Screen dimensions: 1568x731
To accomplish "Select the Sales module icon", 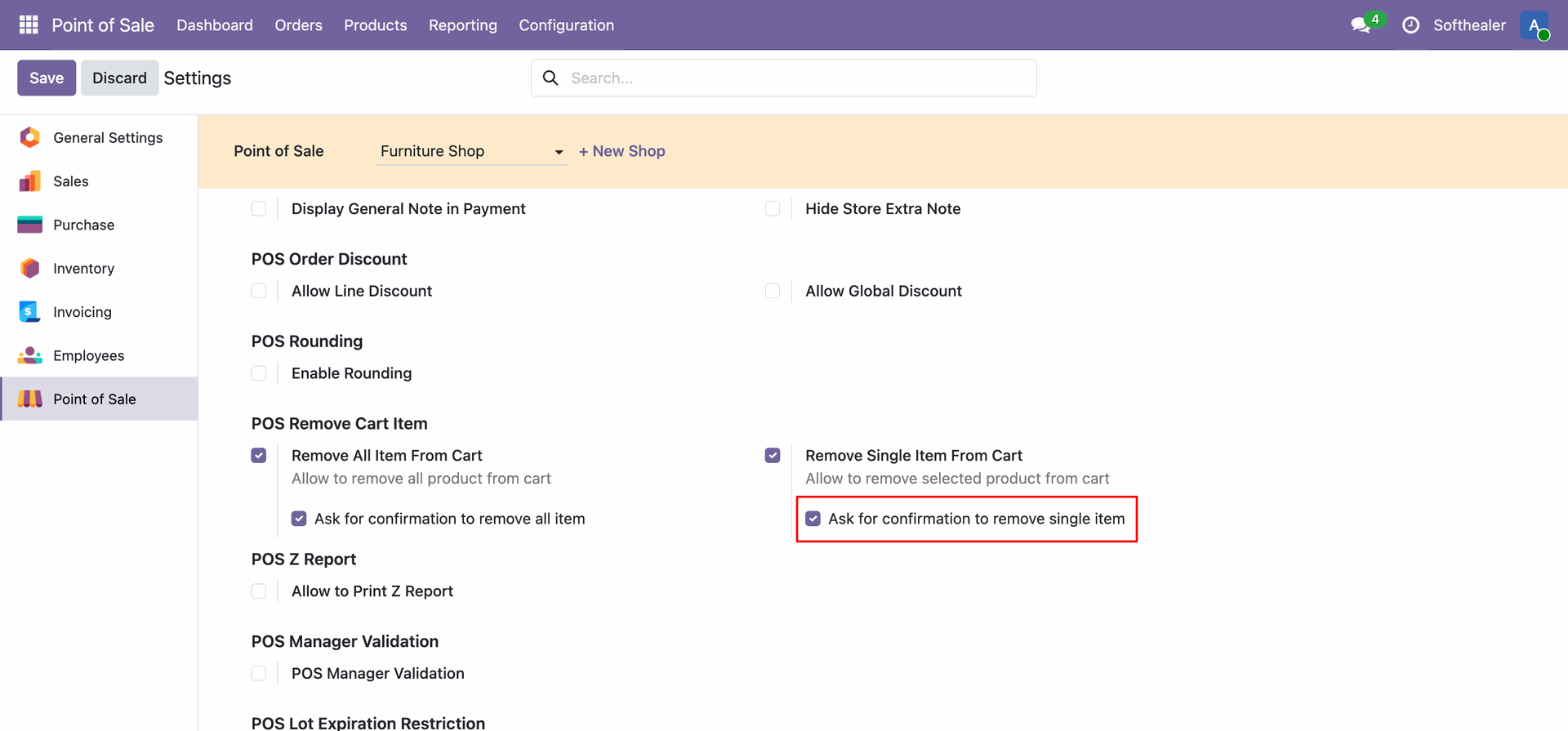I will pyautogui.click(x=30, y=181).
